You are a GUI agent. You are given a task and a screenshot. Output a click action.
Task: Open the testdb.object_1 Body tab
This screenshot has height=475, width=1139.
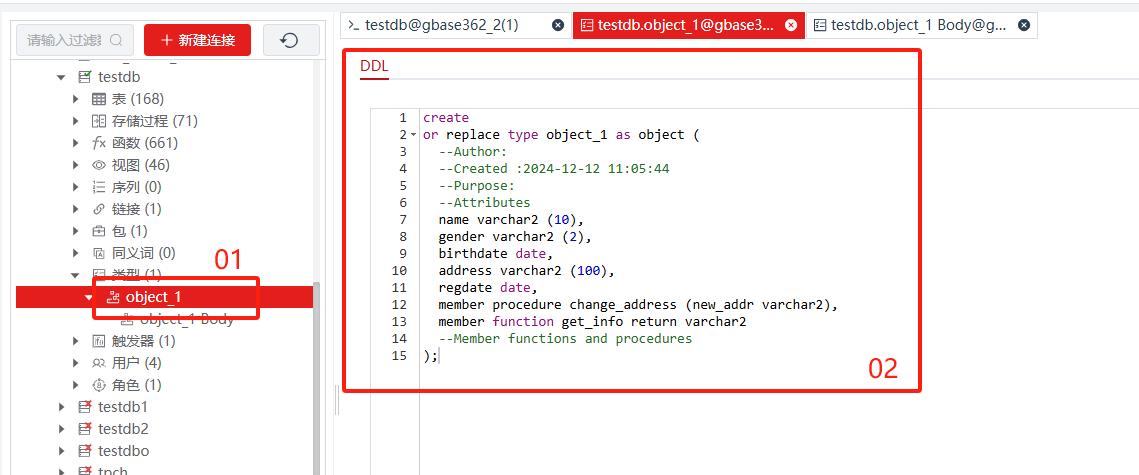(918, 25)
